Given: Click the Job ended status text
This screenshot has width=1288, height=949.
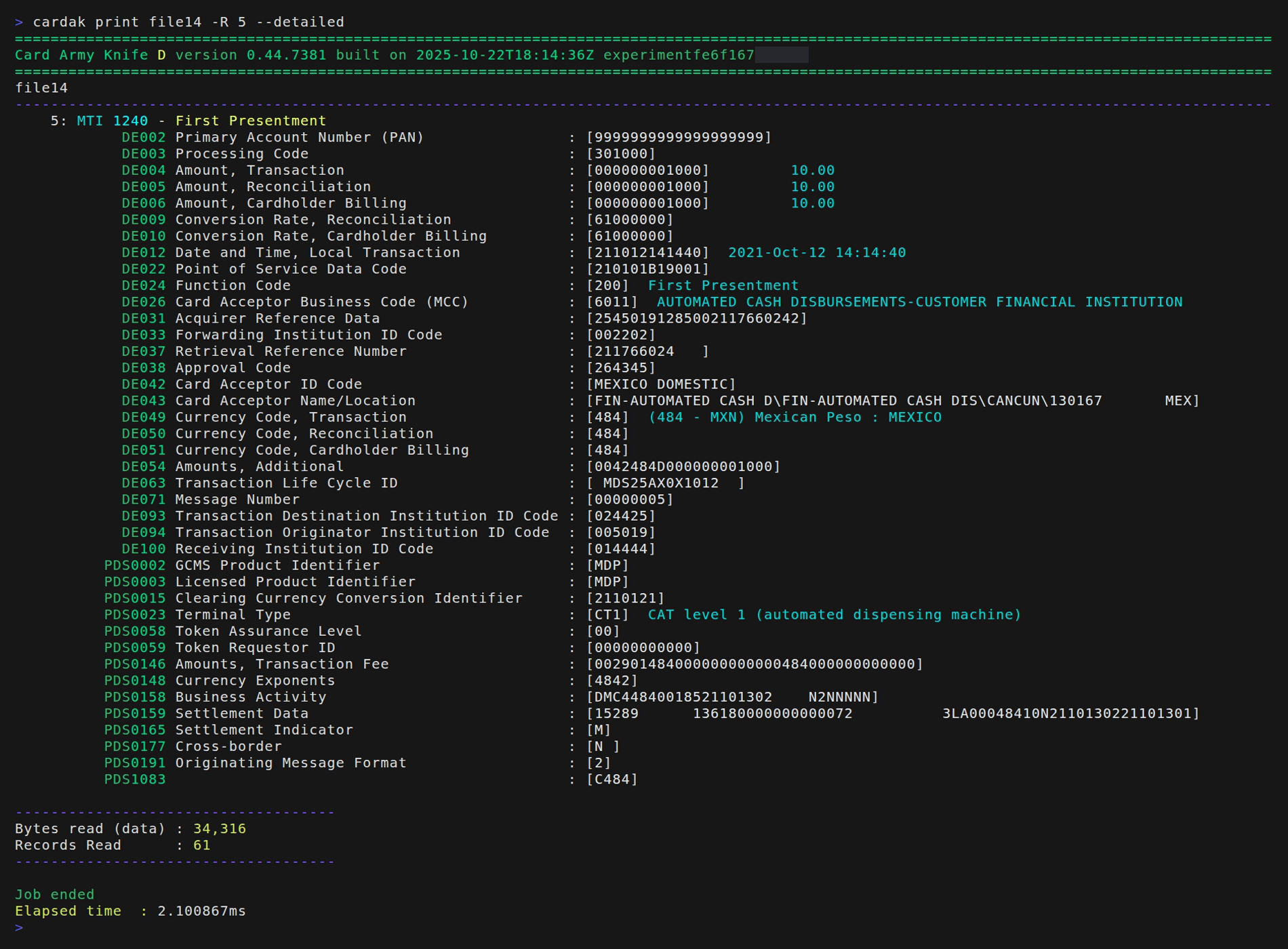Looking at the screenshot, I should [x=54, y=894].
